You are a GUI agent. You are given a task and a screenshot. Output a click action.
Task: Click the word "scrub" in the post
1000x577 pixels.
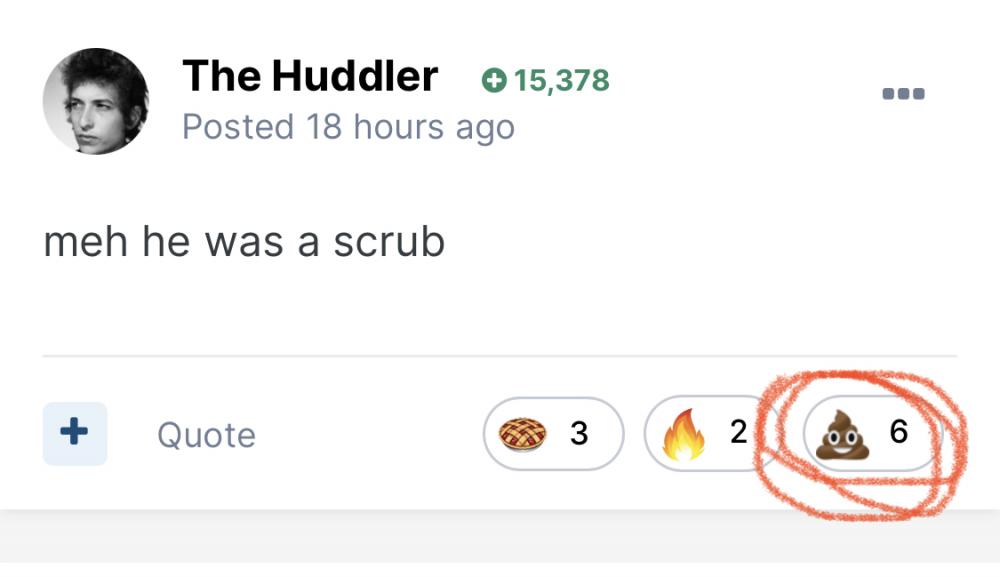388,243
